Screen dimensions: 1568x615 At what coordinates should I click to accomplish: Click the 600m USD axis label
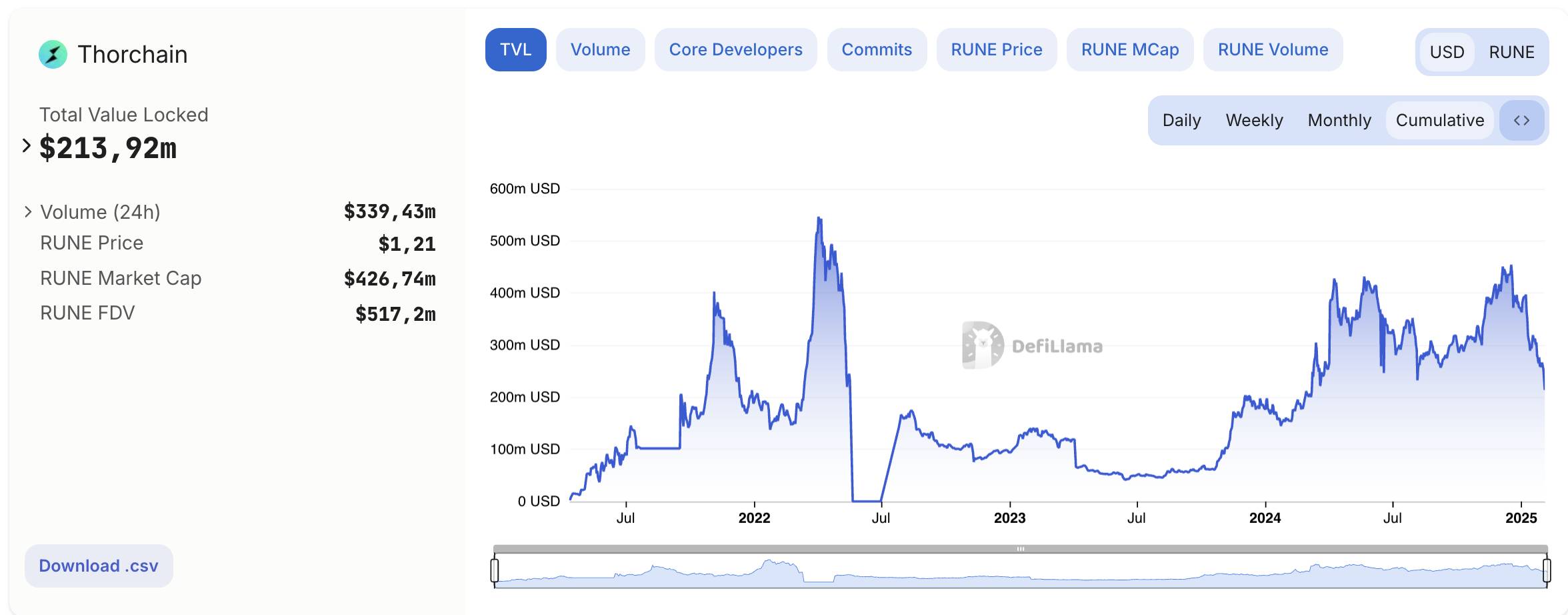pos(525,189)
